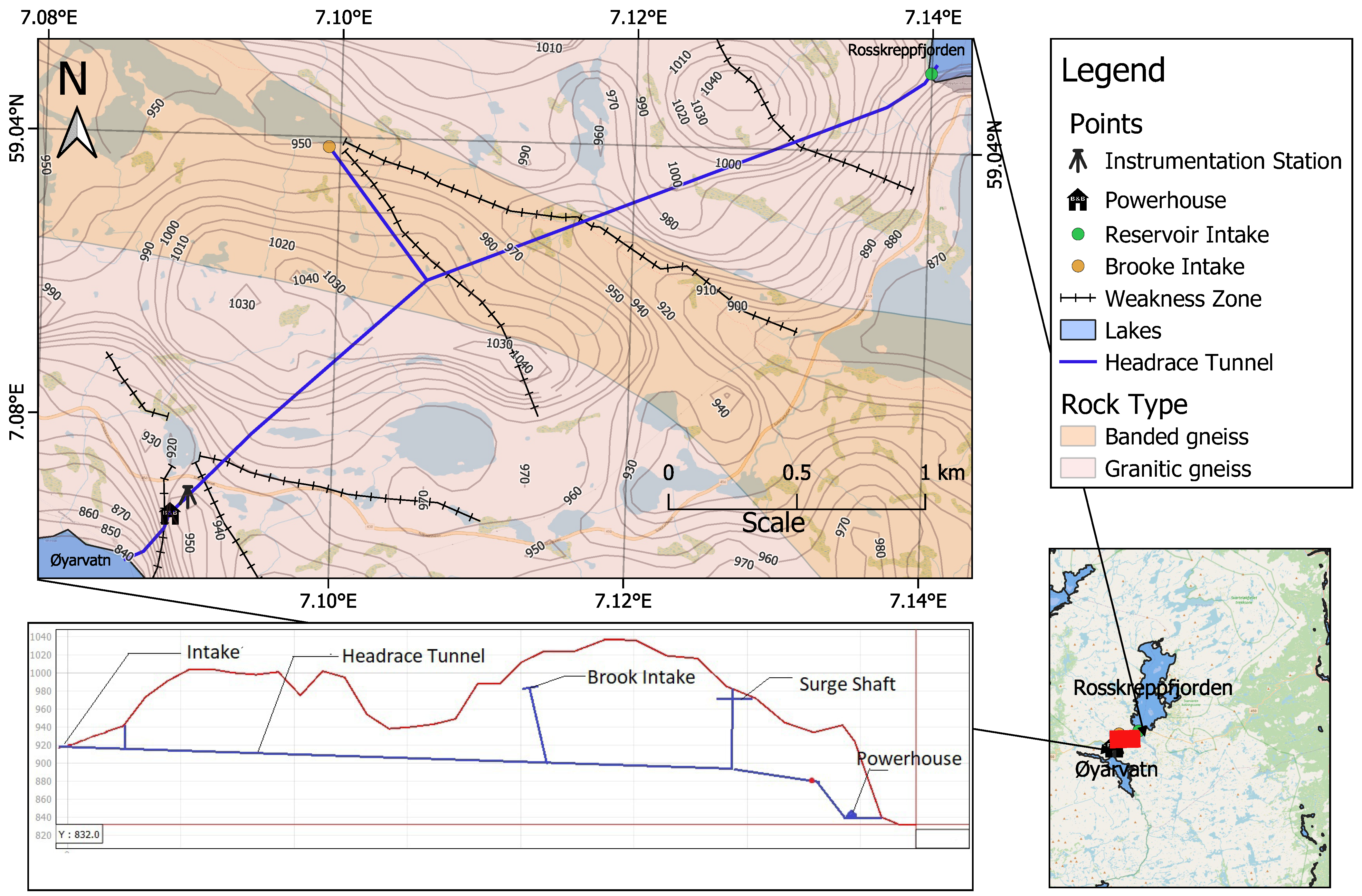Click the Lakes blue legend swatch
Viewport: 1362px width, 896px height.
tap(1078, 330)
